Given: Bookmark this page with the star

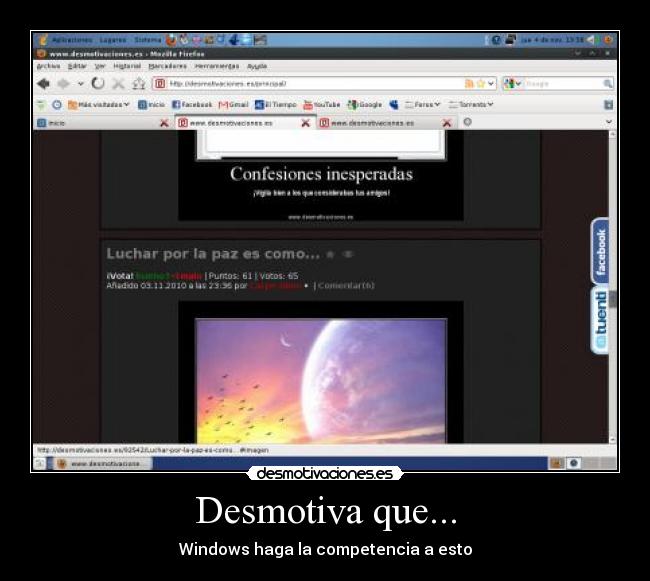Looking at the screenshot, I should pos(480,84).
